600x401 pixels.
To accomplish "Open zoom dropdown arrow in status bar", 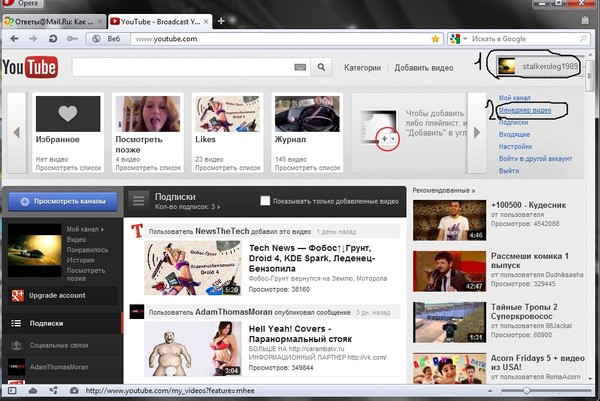I will coord(490,391).
